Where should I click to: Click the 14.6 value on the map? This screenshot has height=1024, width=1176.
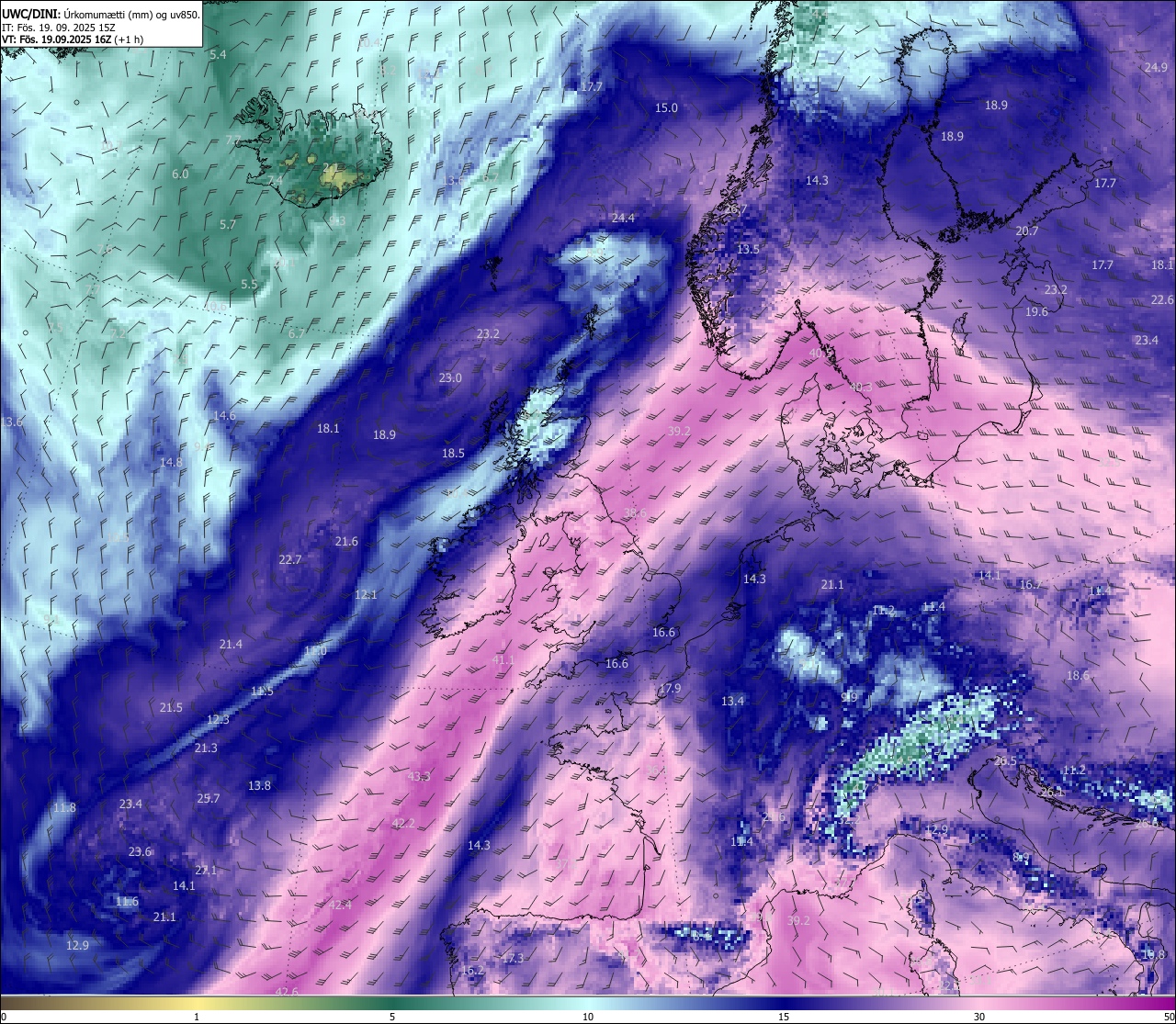224,416
